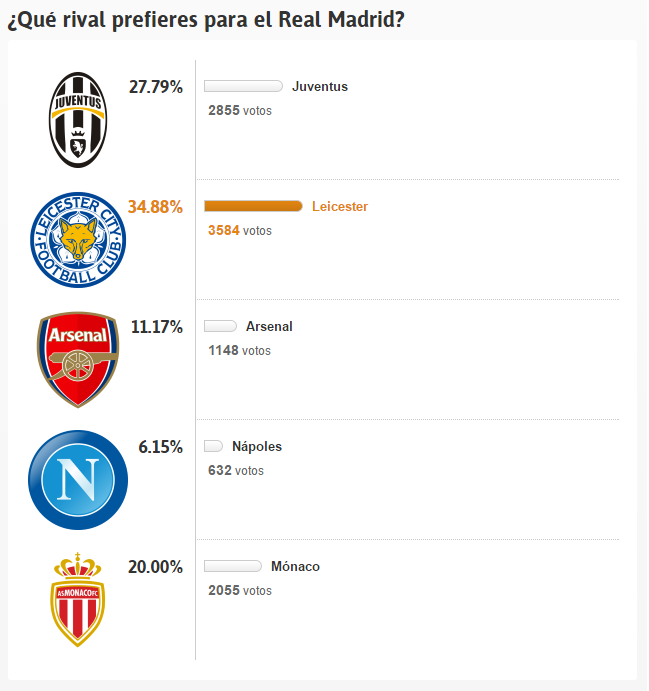Screen dimensions: 649x691
Task: Choose the Nápoles option label
Action: pos(256,447)
